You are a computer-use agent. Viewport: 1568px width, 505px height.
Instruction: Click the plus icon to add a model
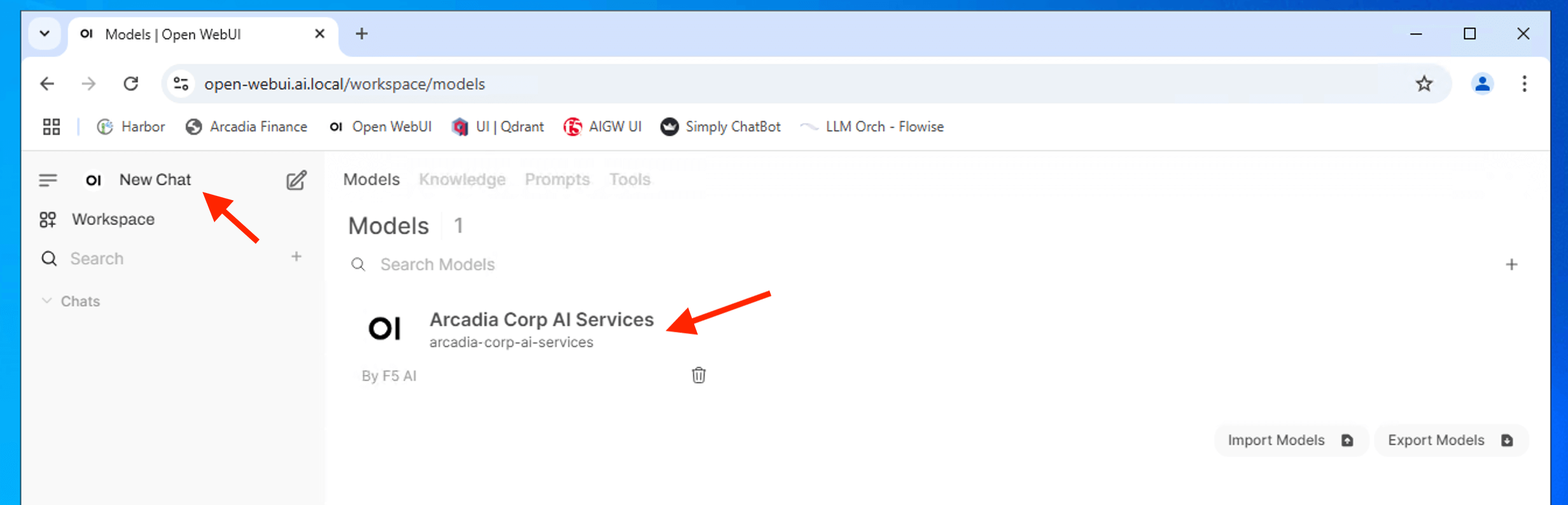pos(1511,265)
